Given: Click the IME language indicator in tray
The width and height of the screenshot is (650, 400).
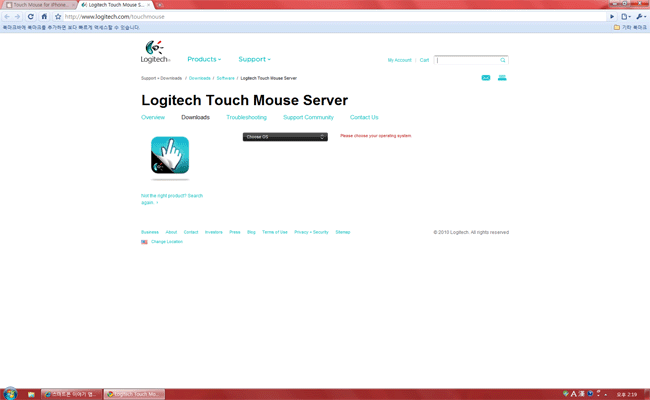Looking at the screenshot, I should (574, 394).
